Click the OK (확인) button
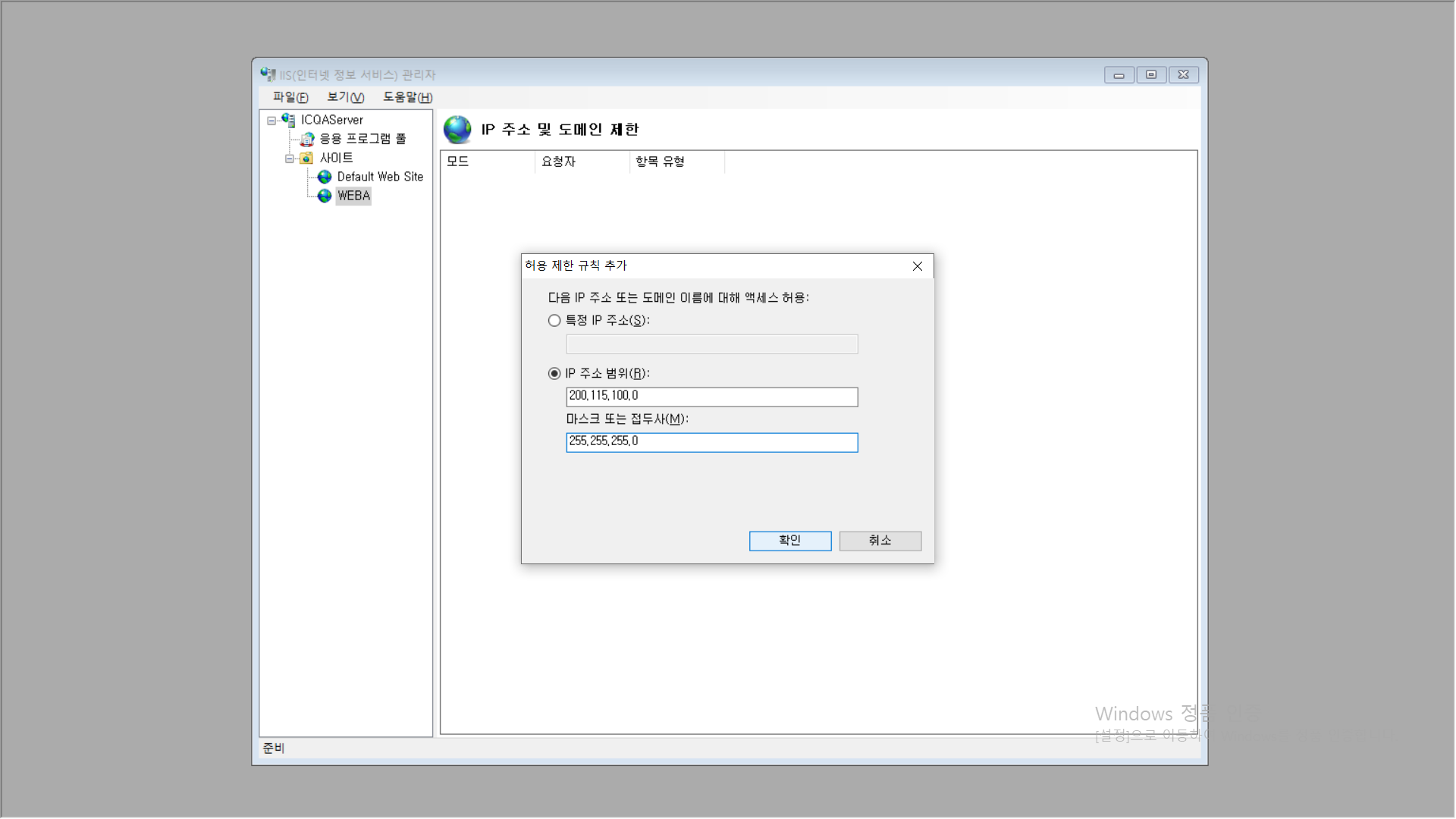This screenshot has width=1456, height=819. [789, 541]
